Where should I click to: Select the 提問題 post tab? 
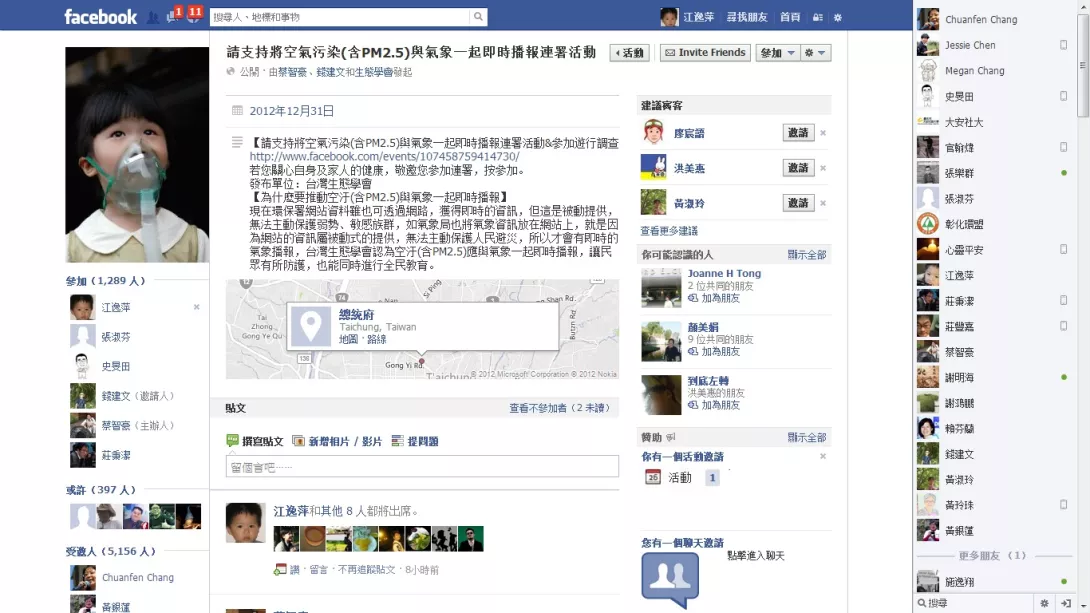coord(415,441)
